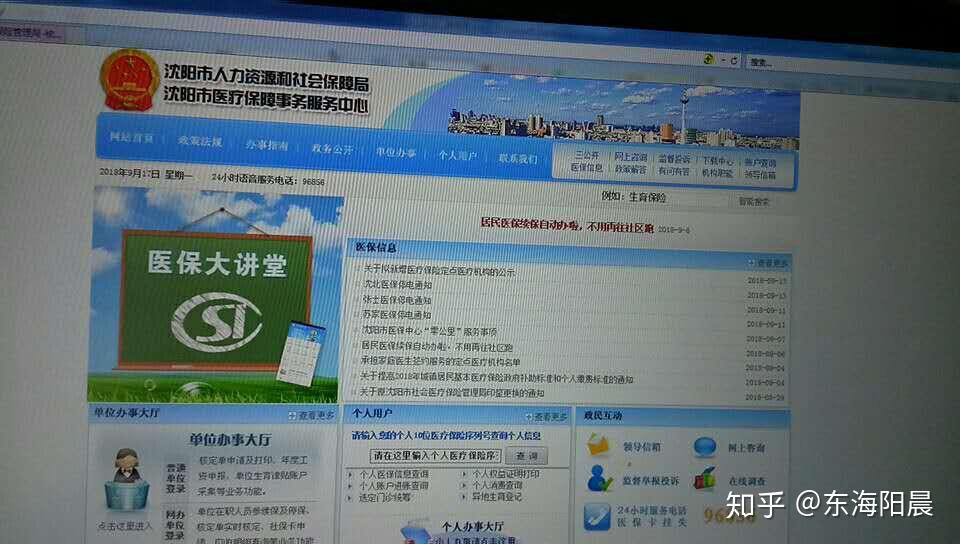Click the 单位办事大厅 clerk avatar icon

tap(127, 481)
